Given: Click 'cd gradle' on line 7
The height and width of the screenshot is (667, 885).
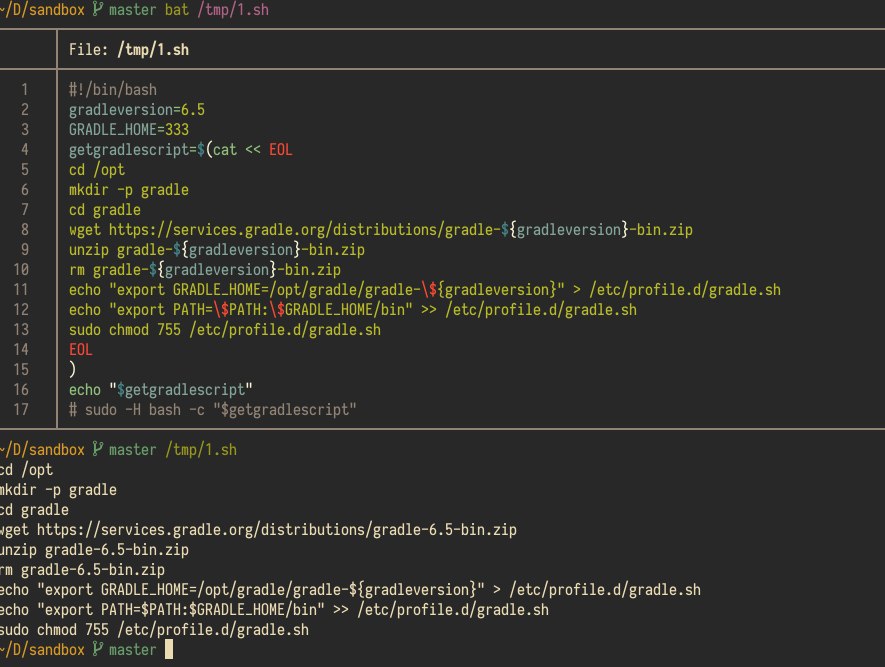Looking at the screenshot, I should click(x=104, y=209).
